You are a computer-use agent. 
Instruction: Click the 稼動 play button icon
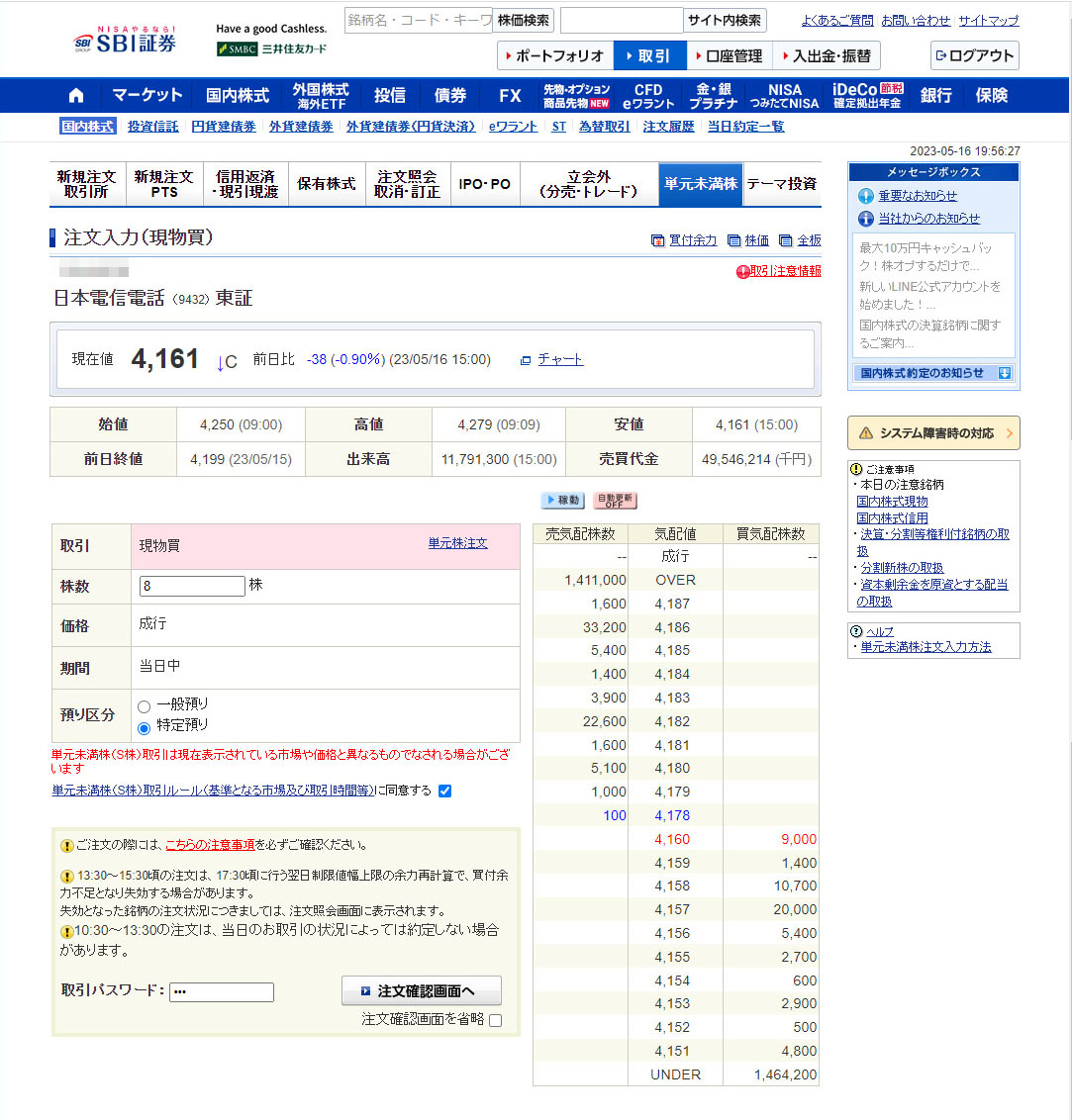click(x=562, y=501)
